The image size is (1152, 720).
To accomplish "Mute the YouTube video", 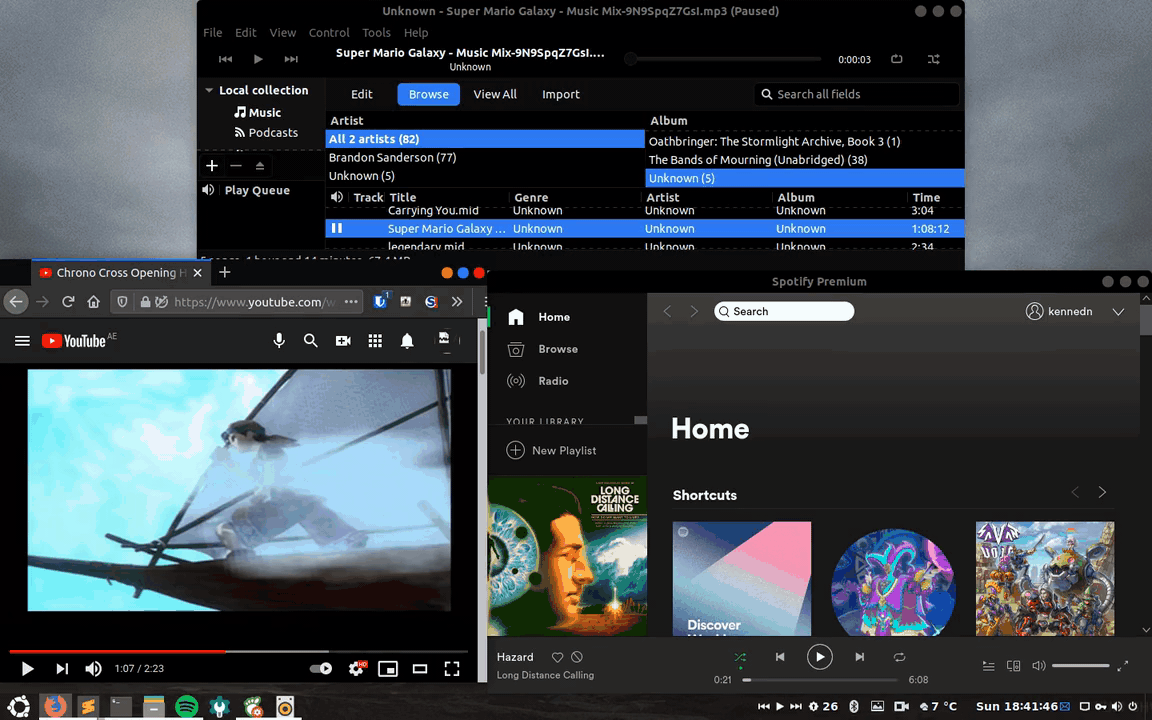I will click(93, 669).
